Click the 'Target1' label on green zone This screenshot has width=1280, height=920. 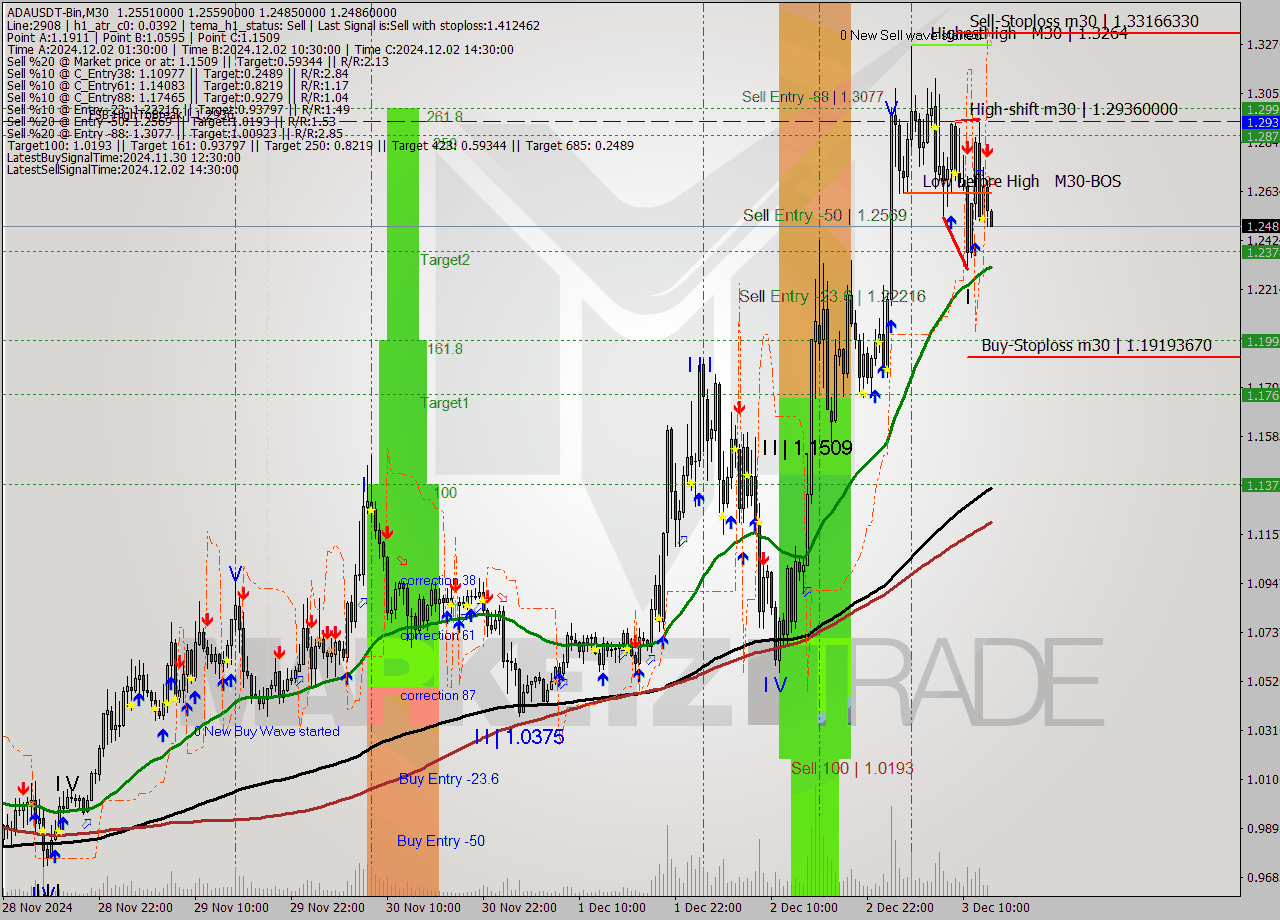(445, 403)
